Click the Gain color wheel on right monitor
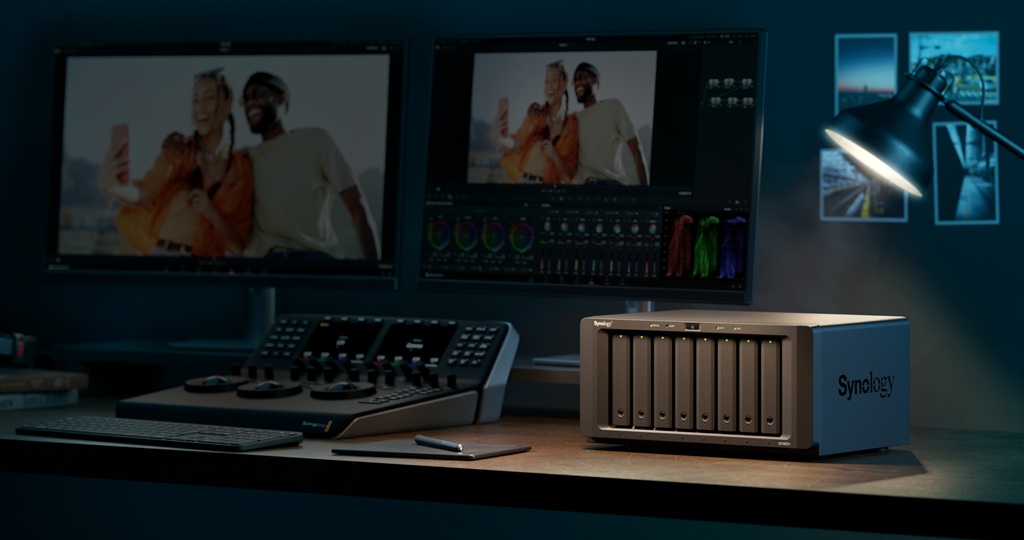The height and width of the screenshot is (540, 1024). coord(494,236)
